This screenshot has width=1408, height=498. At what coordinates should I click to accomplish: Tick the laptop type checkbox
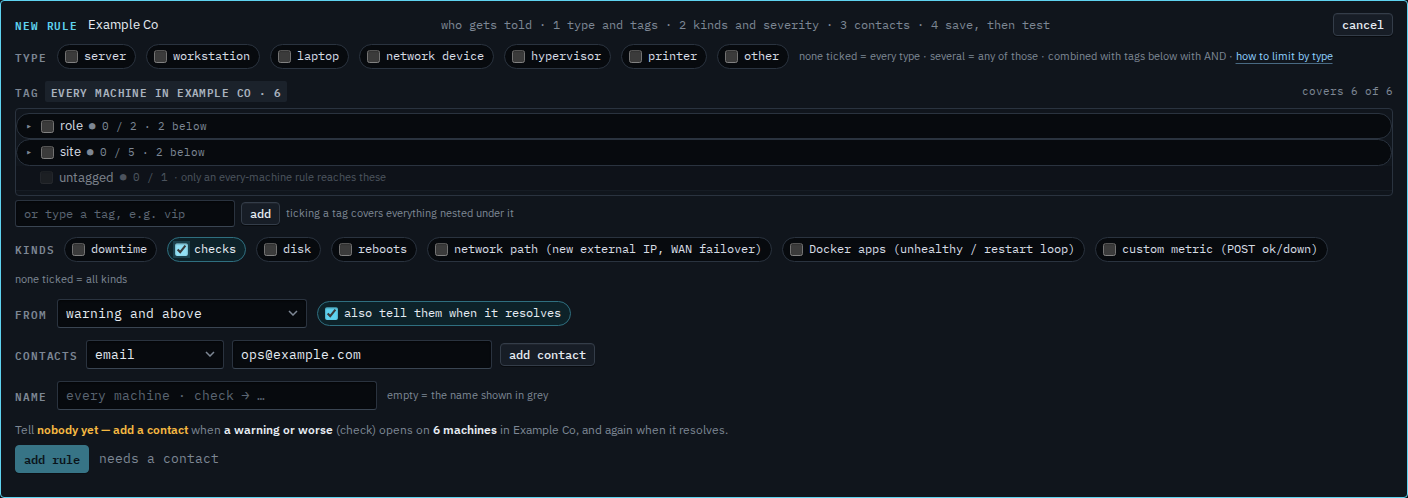pyautogui.click(x=284, y=57)
